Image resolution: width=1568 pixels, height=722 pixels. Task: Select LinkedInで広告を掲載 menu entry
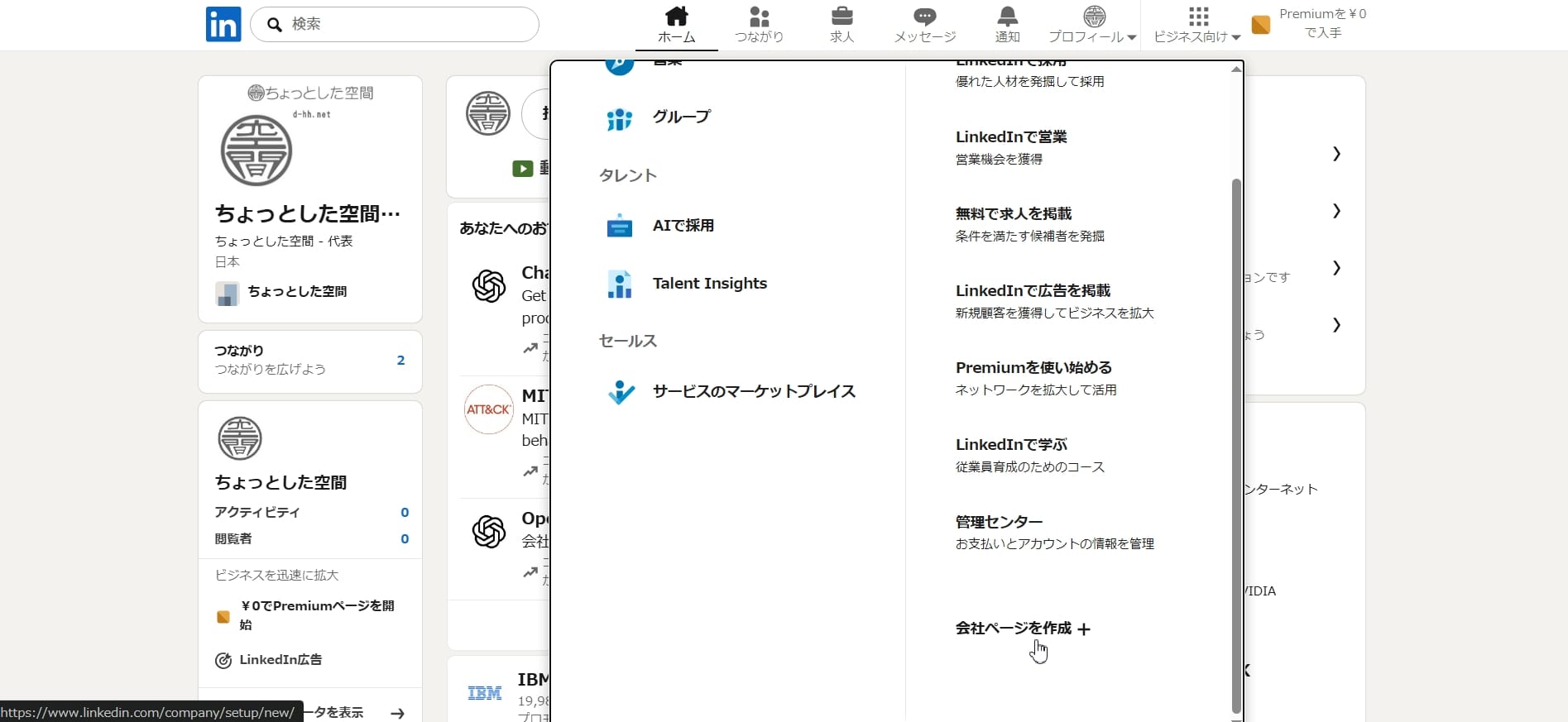pos(1055,301)
